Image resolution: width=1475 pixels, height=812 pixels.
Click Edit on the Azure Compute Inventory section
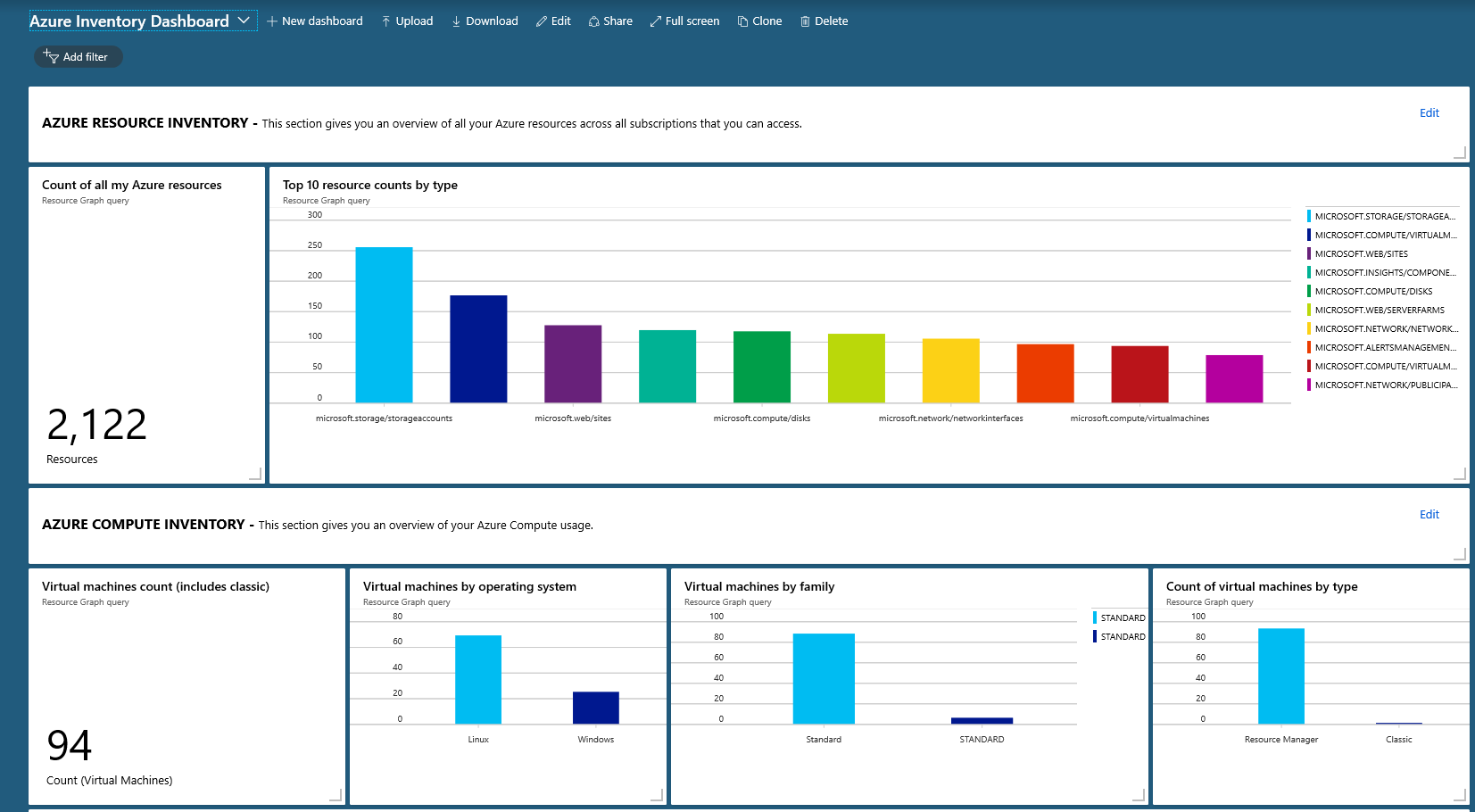point(1429,514)
